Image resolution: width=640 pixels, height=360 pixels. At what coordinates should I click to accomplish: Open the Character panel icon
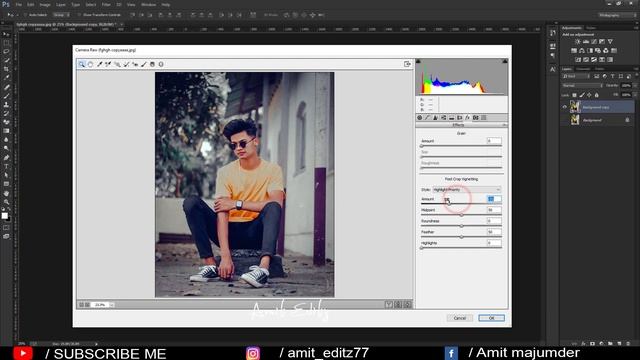(553, 69)
